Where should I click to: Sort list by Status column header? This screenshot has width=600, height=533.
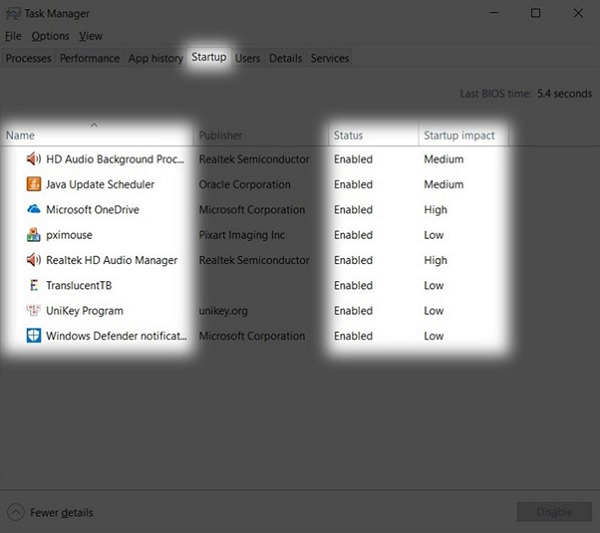click(348, 135)
